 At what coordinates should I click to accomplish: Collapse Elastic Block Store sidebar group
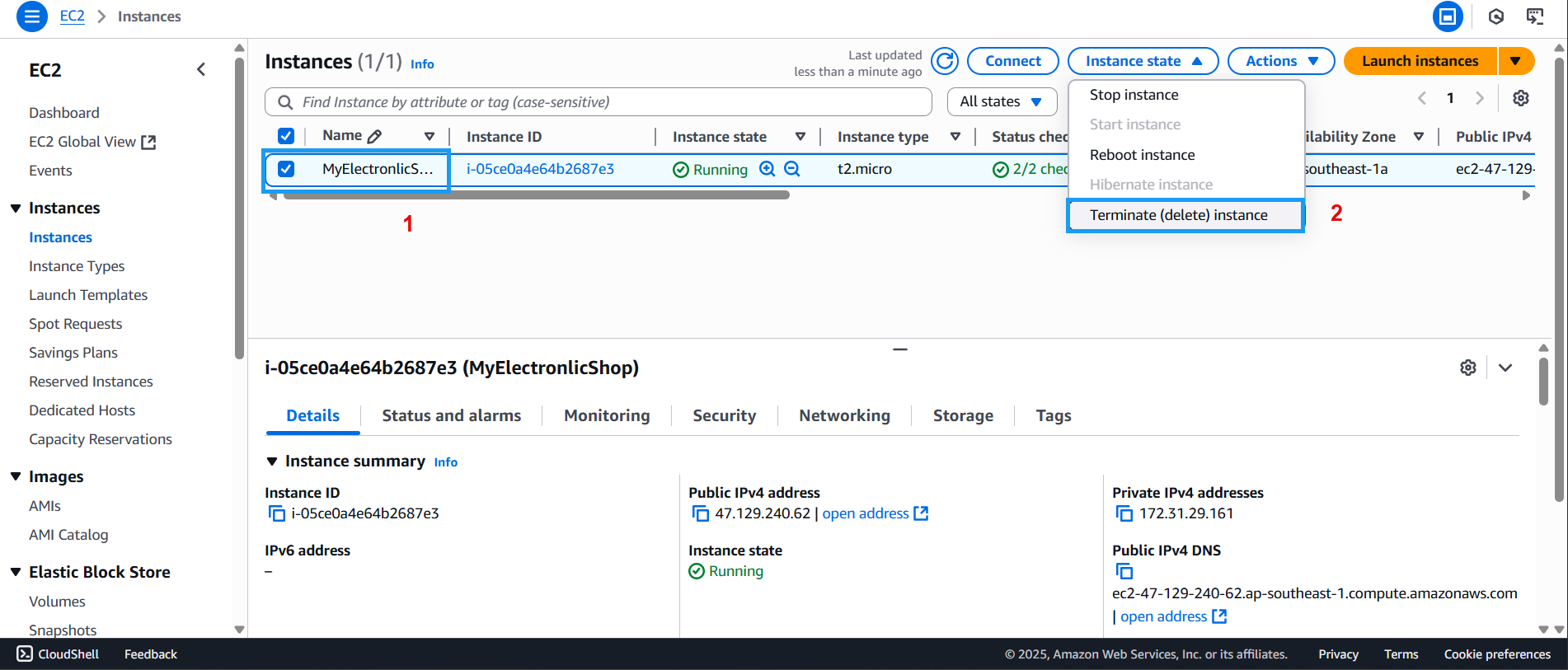coord(16,573)
